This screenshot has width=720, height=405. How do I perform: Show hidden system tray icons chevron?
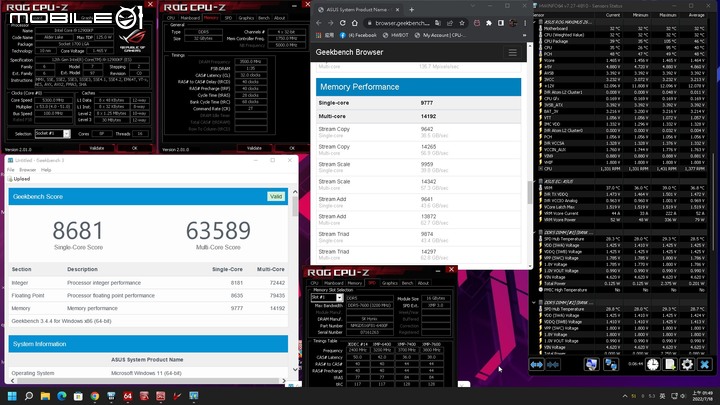click(x=624, y=396)
